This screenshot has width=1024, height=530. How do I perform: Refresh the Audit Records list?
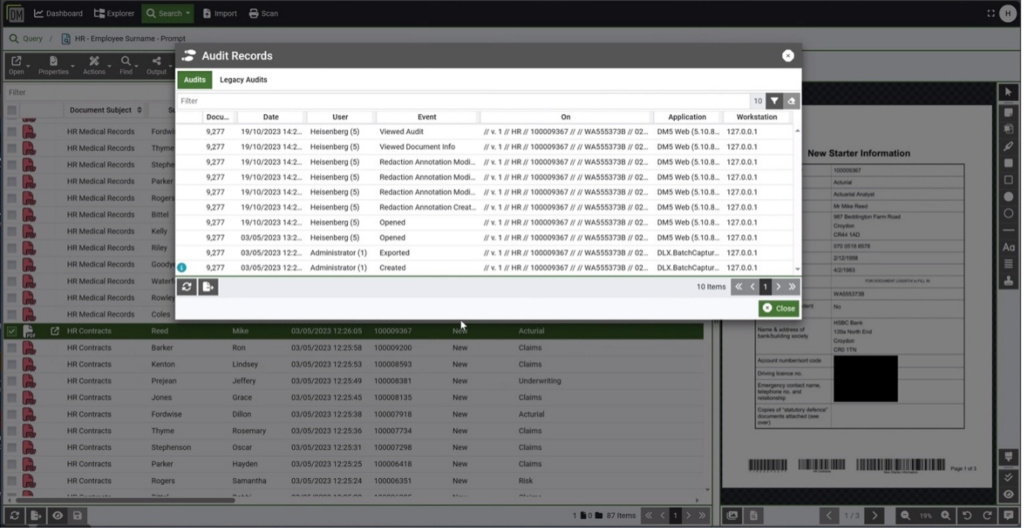pyautogui.click(x=187, y=287)
